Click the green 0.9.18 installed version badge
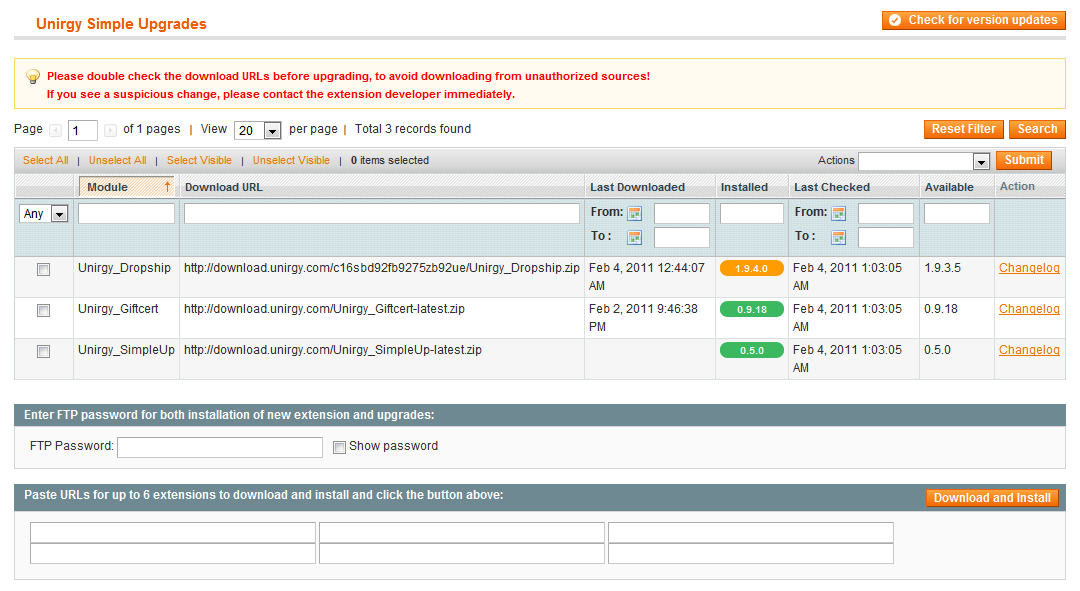 (751, 309)
